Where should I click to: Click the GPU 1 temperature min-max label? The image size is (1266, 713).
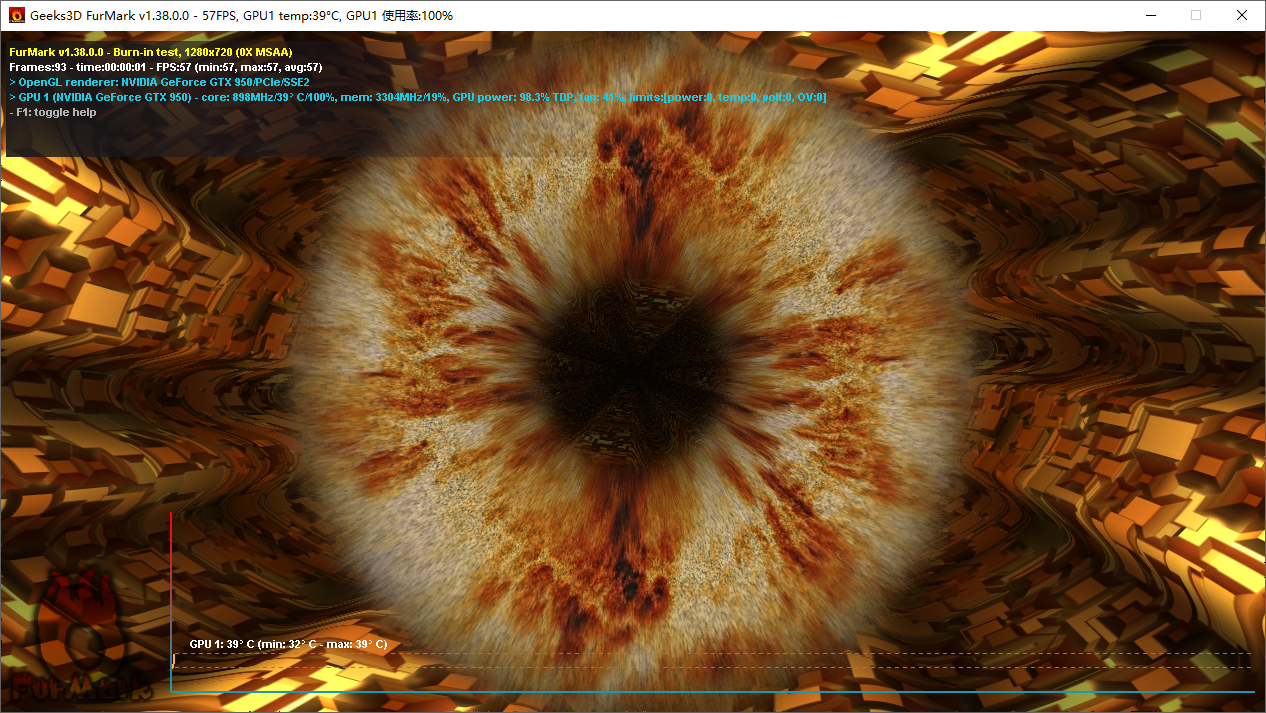point(288,645)
